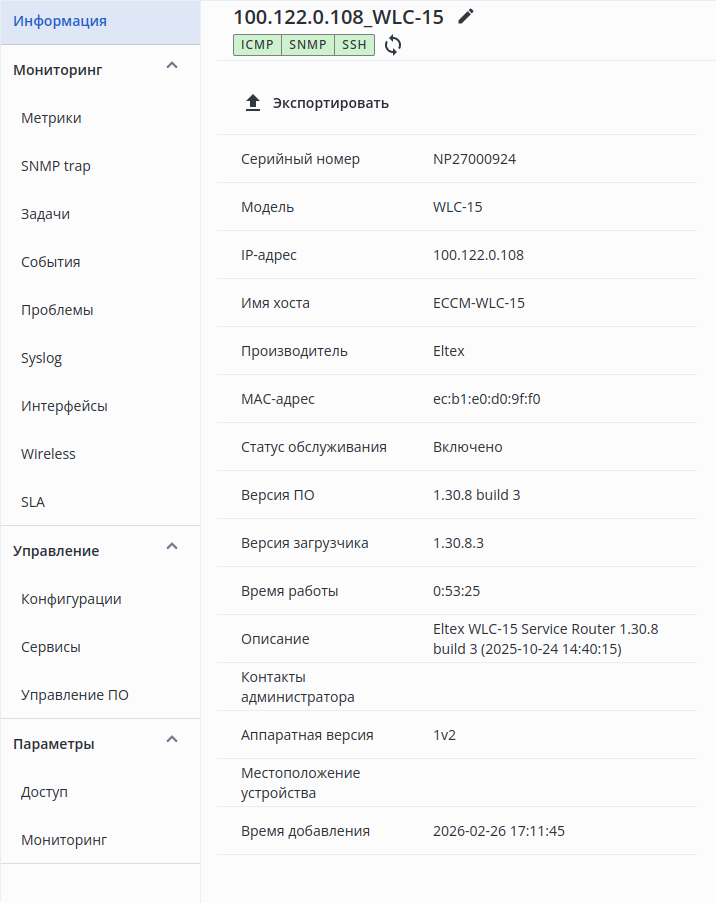Open the Информация tab

click(x=60, y=21)
